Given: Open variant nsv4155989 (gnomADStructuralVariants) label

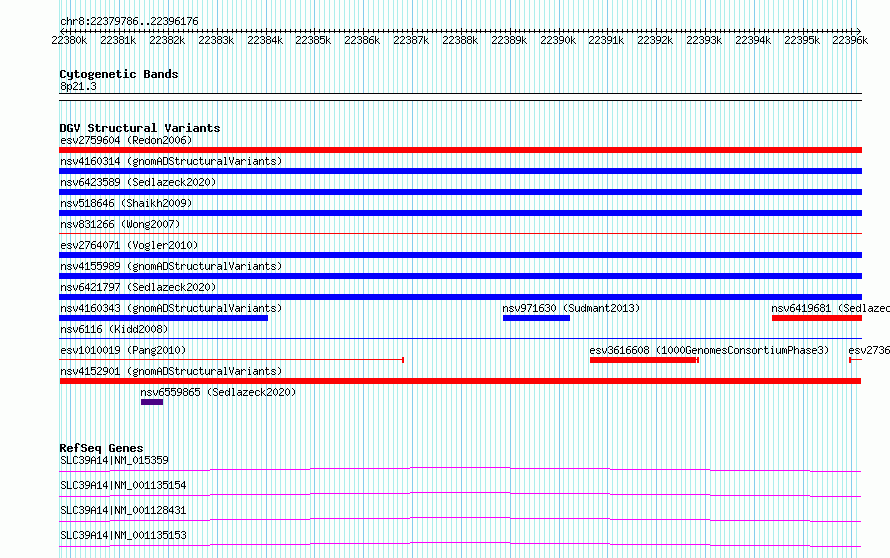Looking at the screenshot, I should coord(171,266).
